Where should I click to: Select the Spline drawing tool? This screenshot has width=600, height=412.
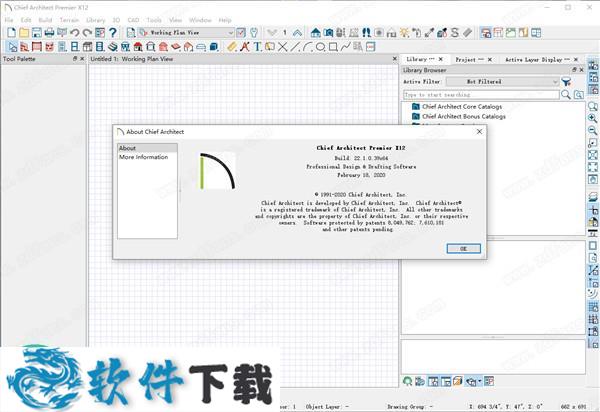346,47
